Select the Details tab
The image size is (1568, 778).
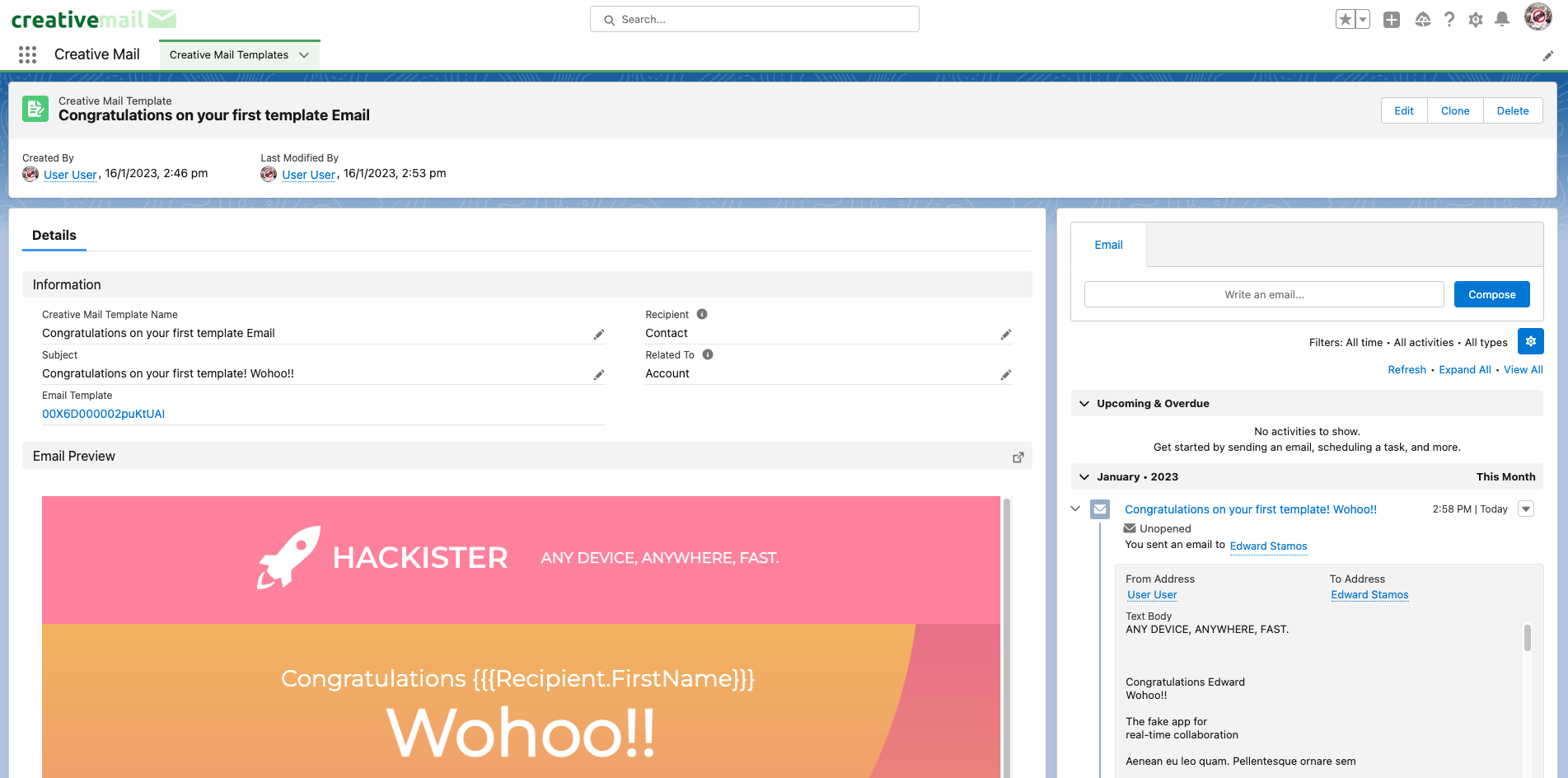[x=54, y=236]
